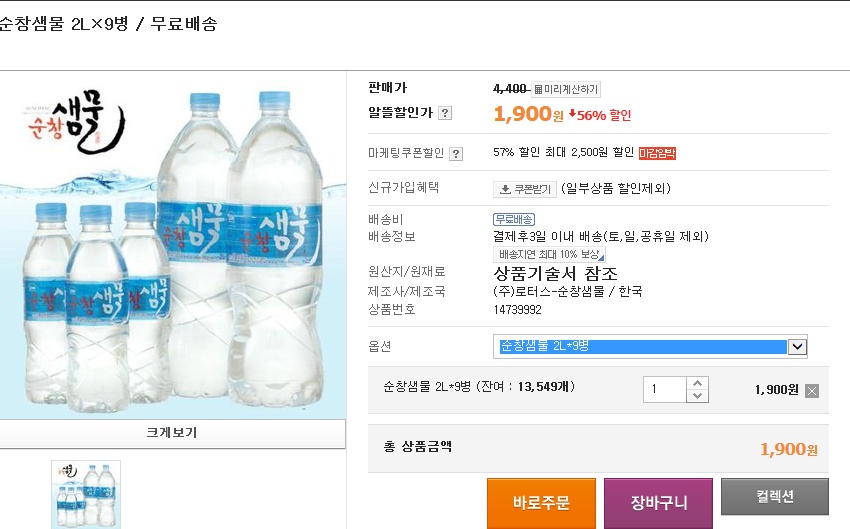Open the 미리계산하기 price calculator
850x529 pixels.
pos(566,90)
